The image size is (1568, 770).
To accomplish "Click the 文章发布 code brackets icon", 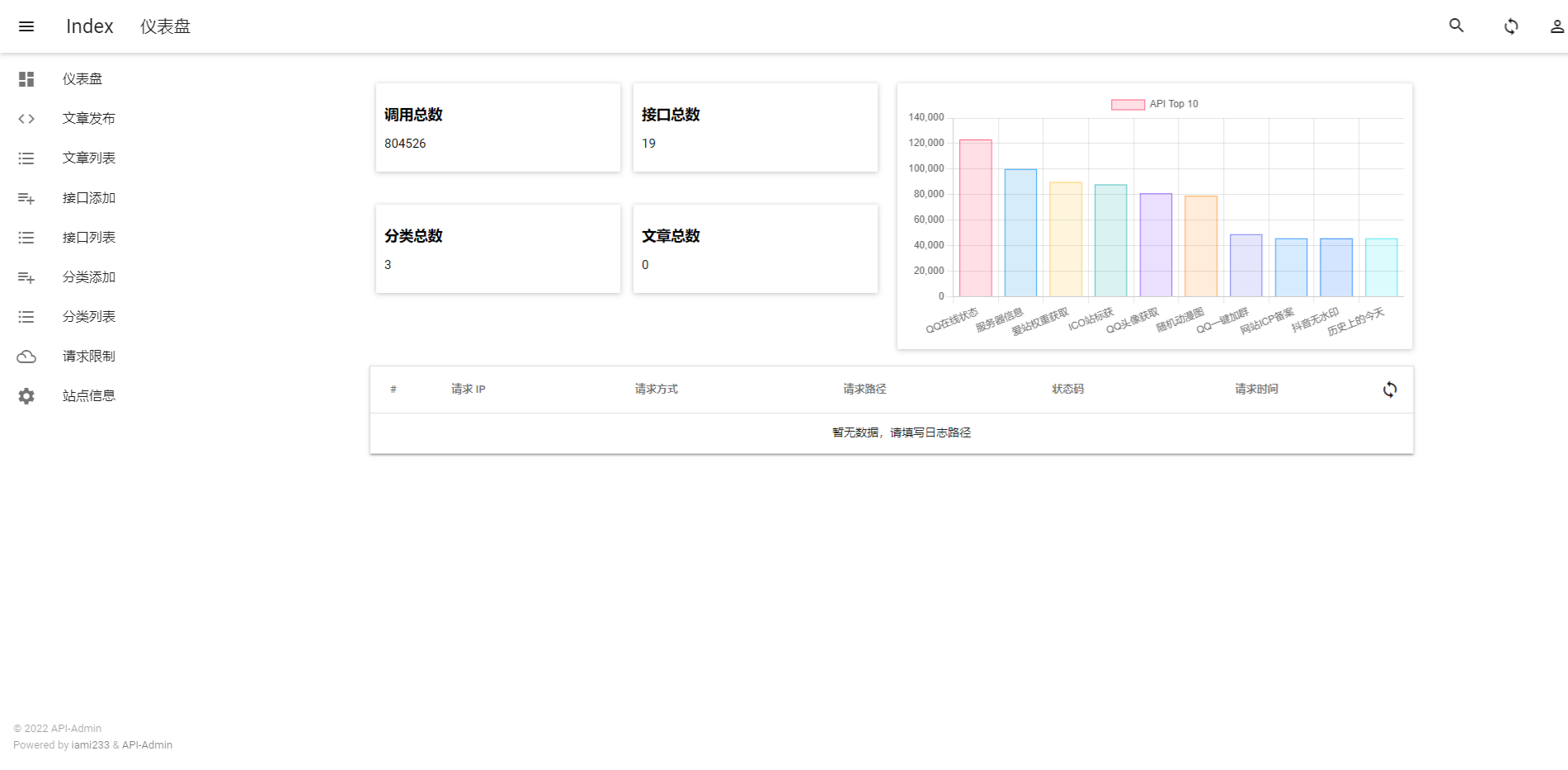I will coord(26,118).
